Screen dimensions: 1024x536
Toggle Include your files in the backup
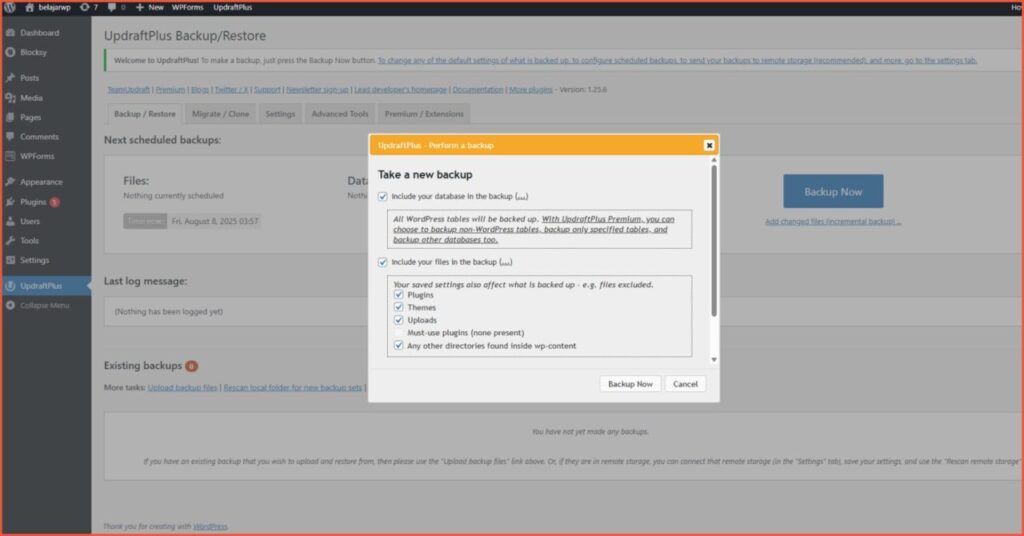click(x=383, y=262)
